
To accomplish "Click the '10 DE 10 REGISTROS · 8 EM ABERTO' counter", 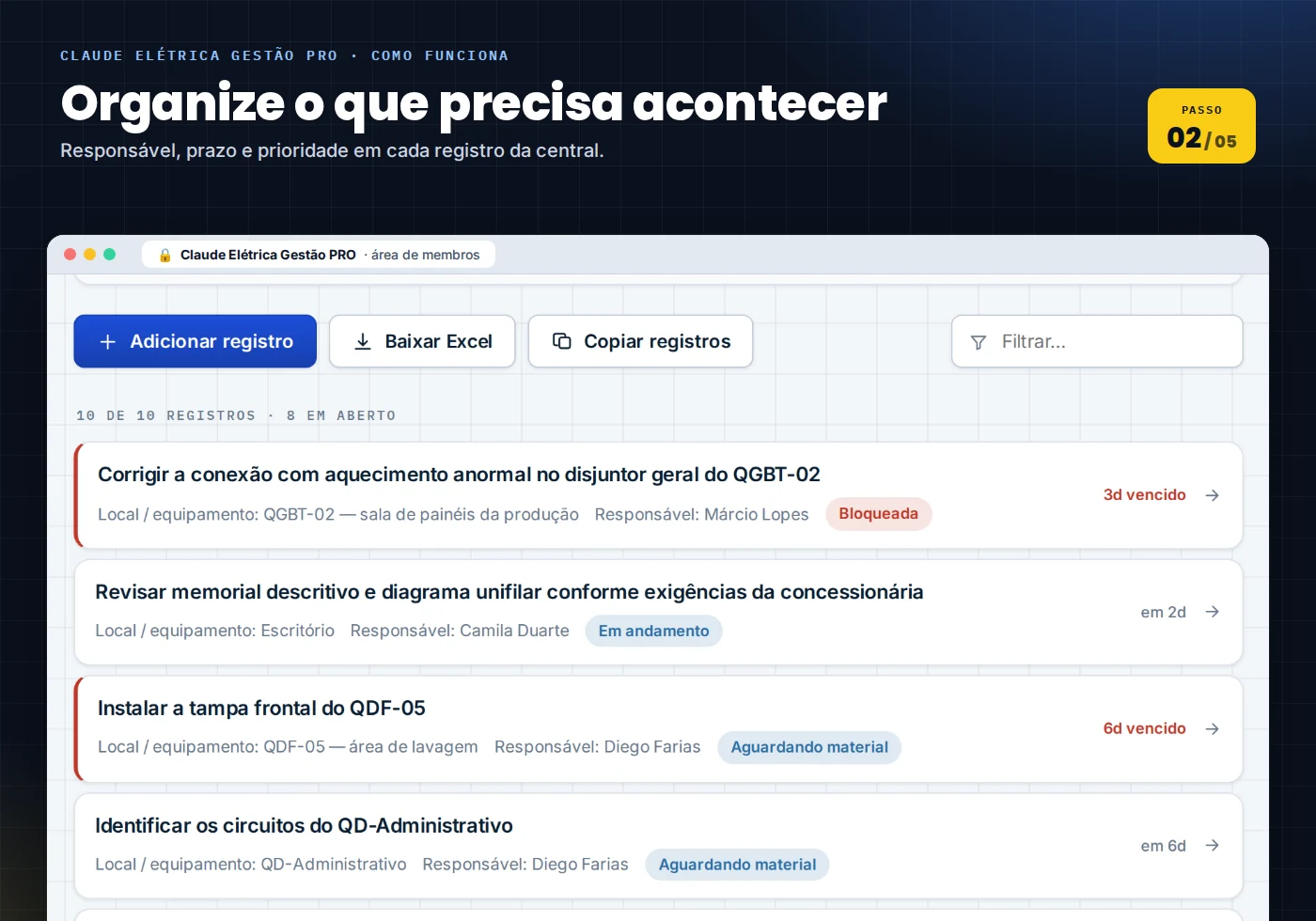I will tap(236, 415).
